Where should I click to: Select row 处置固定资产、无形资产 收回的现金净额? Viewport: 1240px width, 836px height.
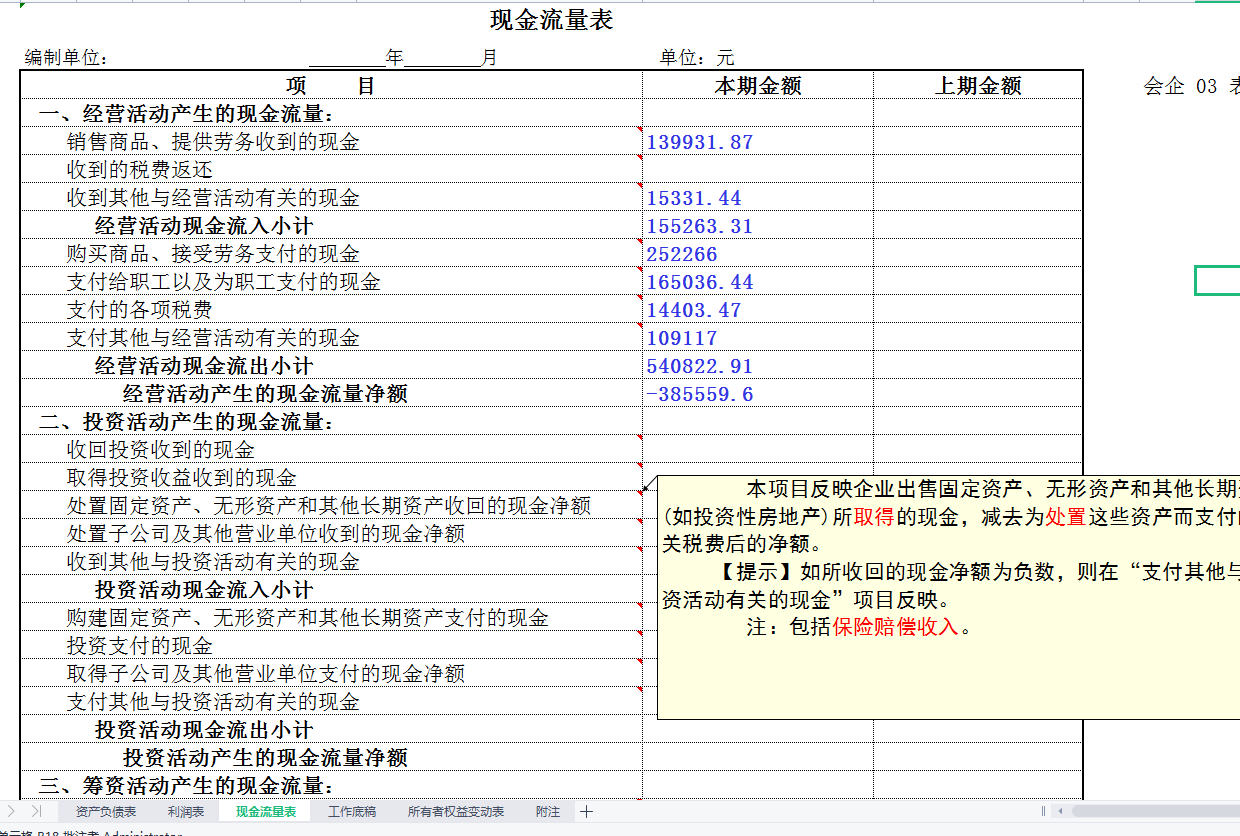click(x=329, y=506)
